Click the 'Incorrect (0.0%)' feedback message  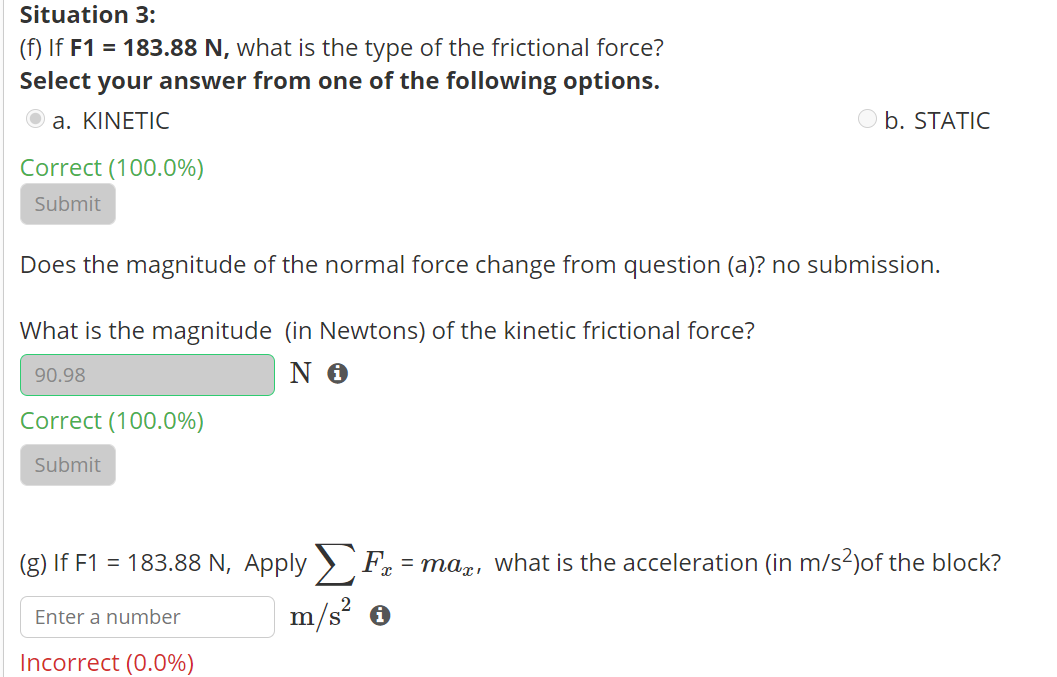106,662
